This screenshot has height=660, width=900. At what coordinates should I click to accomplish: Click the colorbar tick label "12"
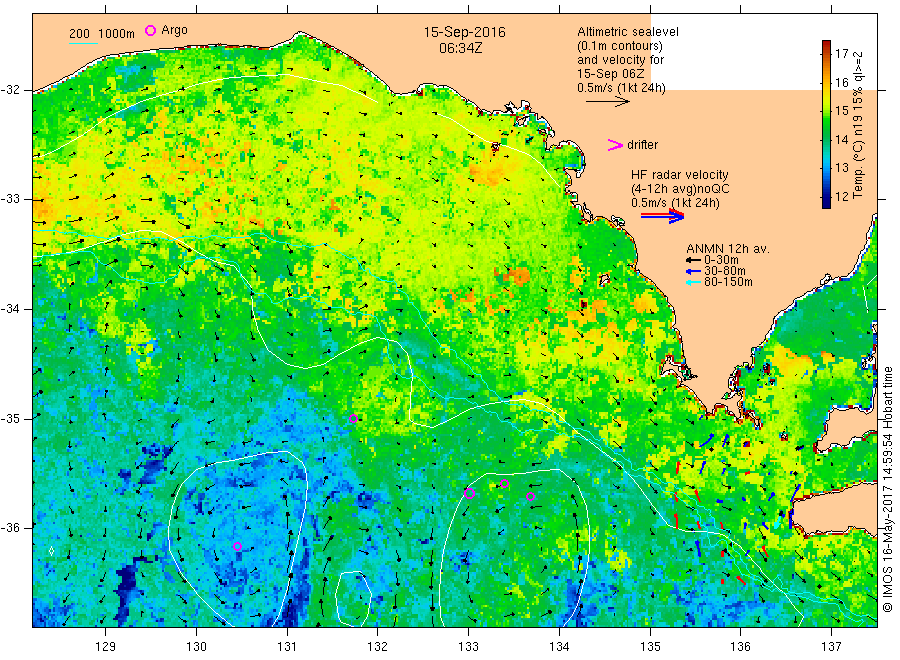pyautogui.click(x=841, y=196)
